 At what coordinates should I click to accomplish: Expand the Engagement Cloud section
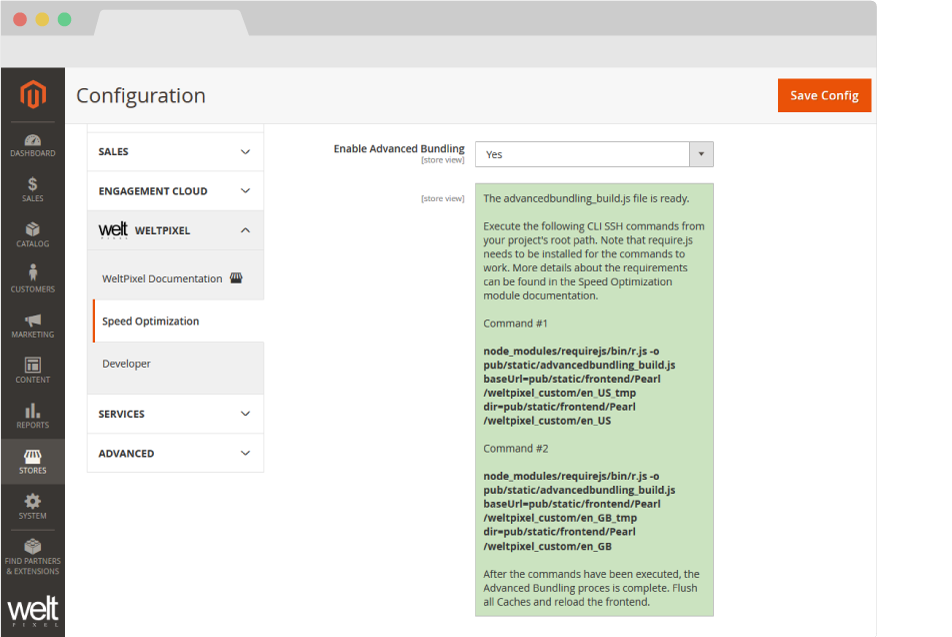pyautogui.click(x=176, y=191)
